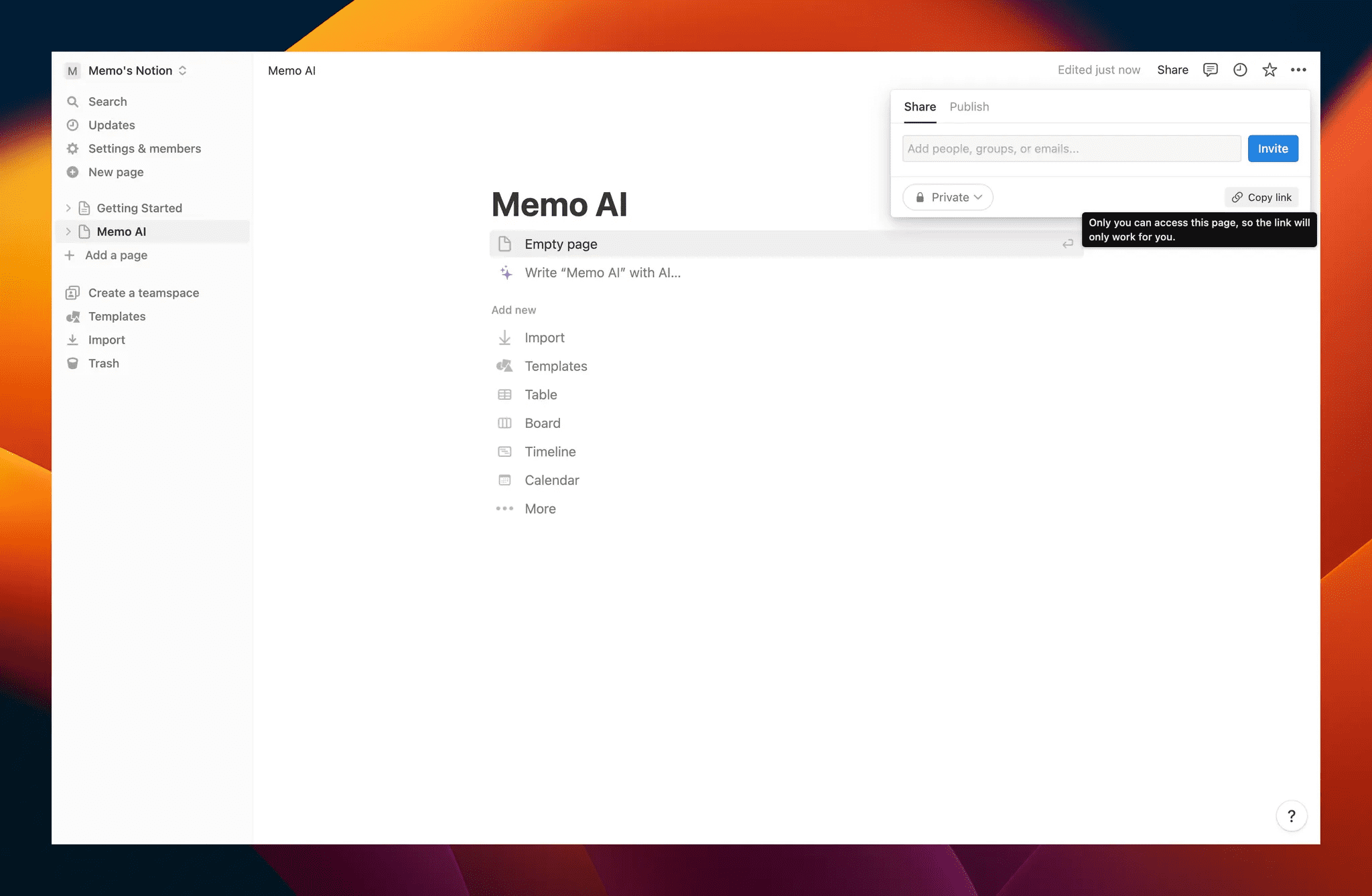This screenshot has width=1372, height=896.
Task: Click the New page plus-circle icon
Action: (x=72, y=172)
